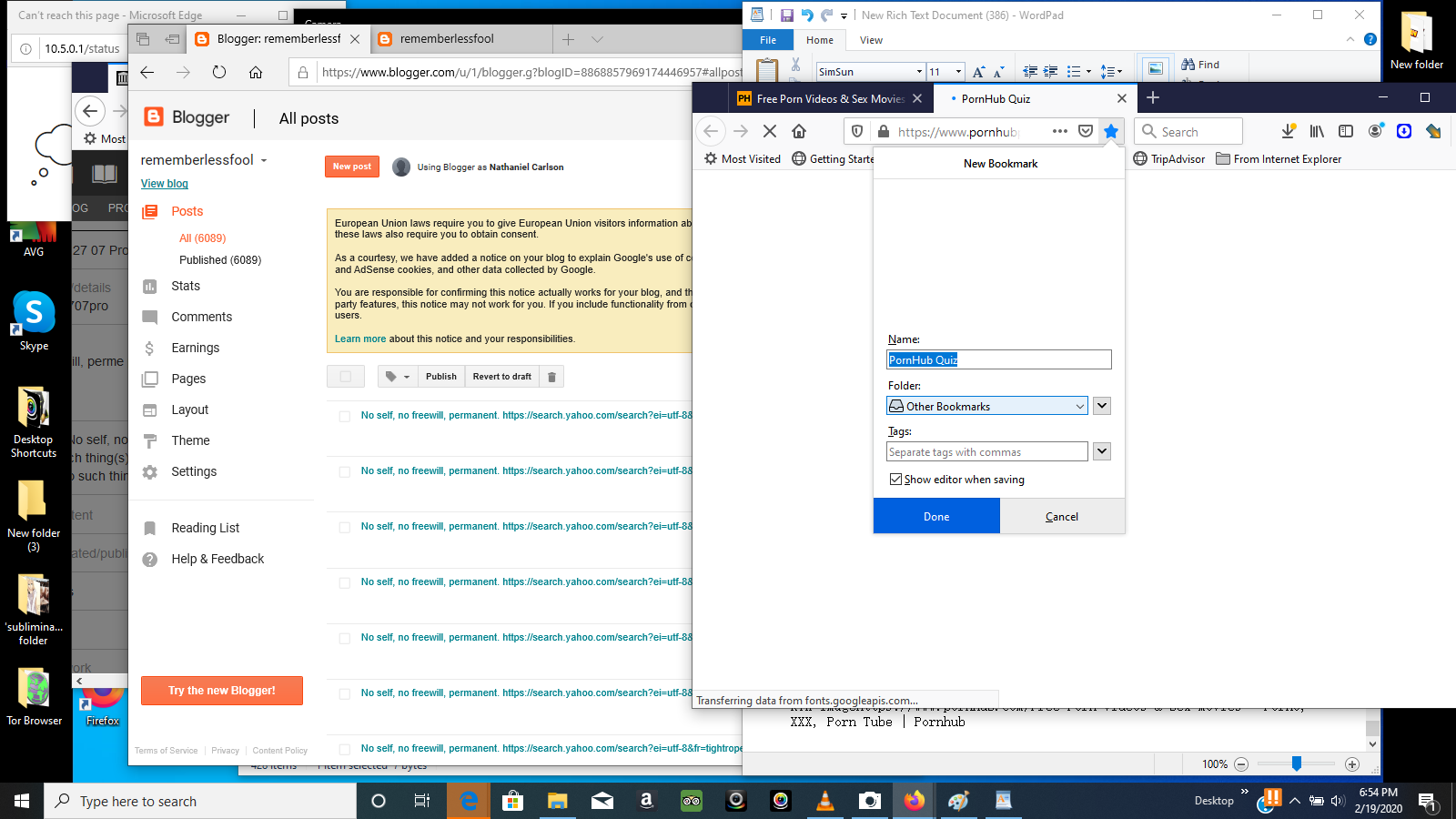Expand the folder tree arrow button
Image resolution: width=1456 pixels, height=819 pixels.
tap(1102, 406)
